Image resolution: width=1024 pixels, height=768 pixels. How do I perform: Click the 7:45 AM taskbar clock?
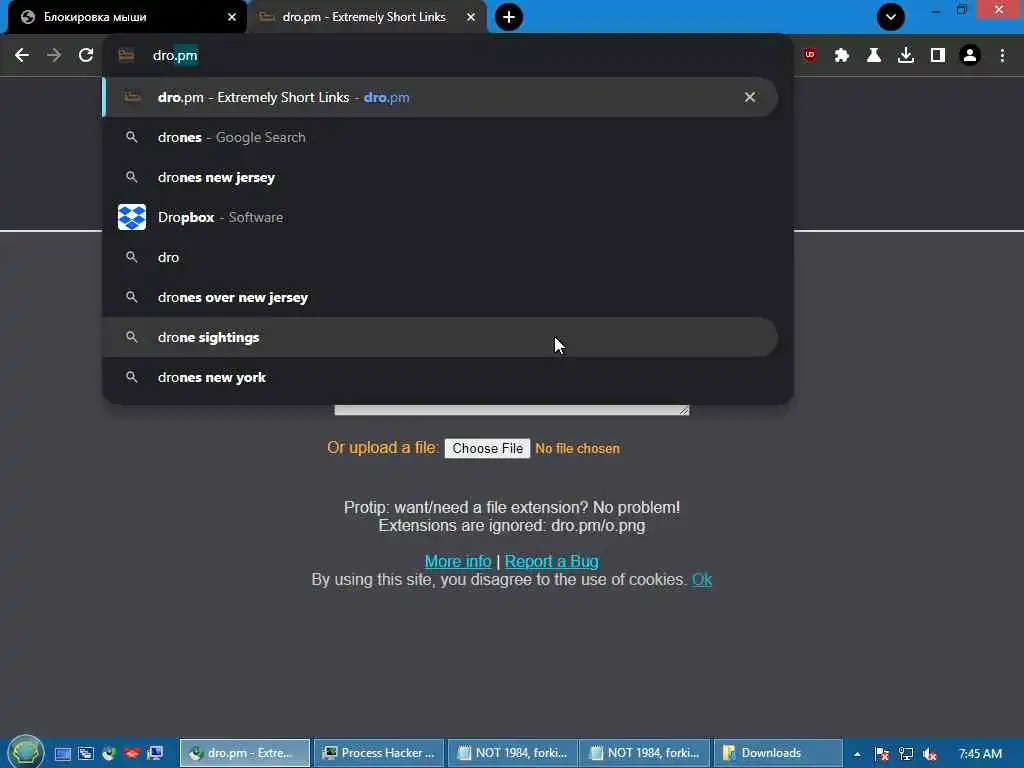pyautogui.click(x=980, y=754)
